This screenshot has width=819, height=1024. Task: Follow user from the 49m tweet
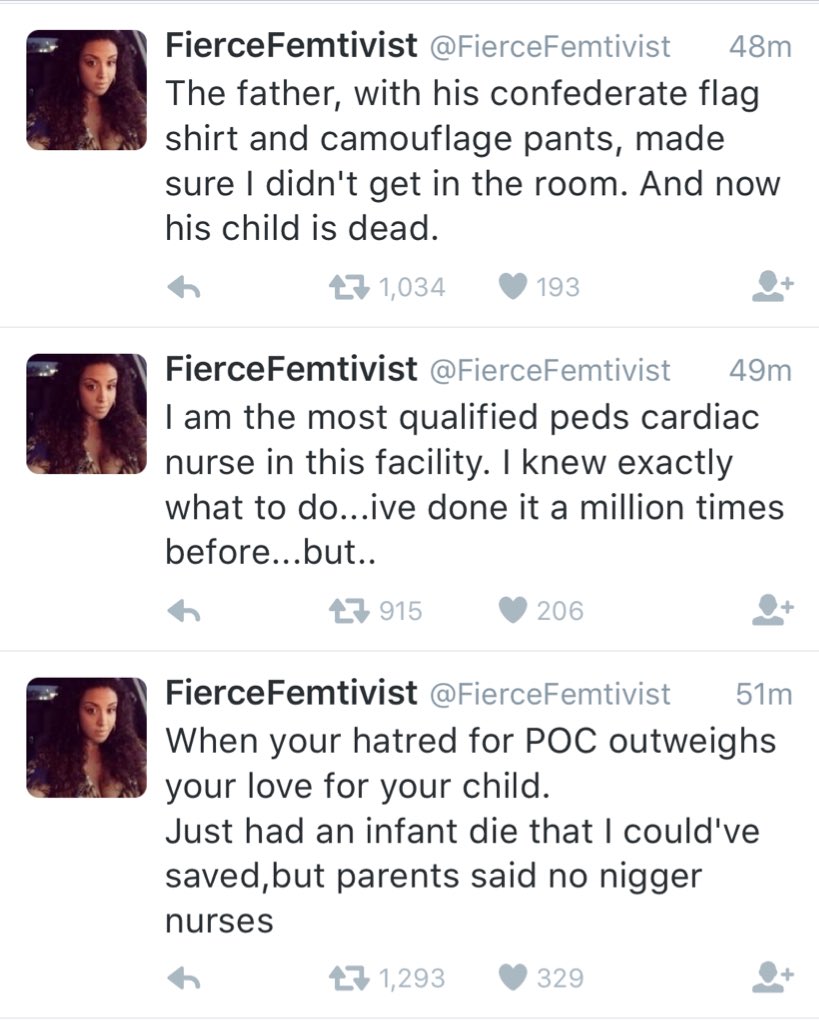coord(773,611)
